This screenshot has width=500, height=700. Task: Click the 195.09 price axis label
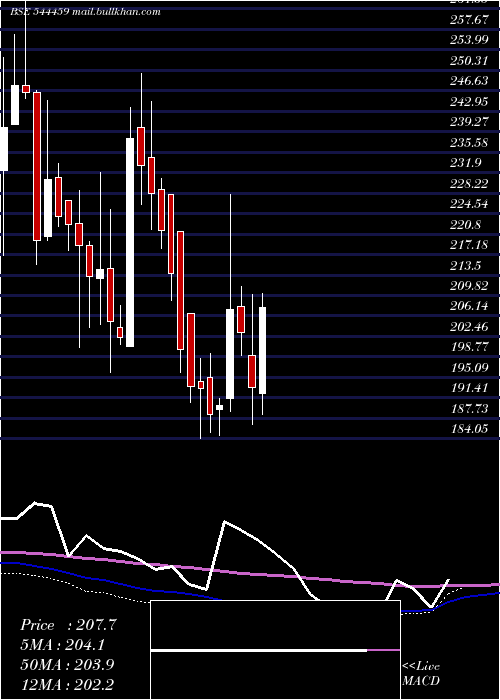469,367
